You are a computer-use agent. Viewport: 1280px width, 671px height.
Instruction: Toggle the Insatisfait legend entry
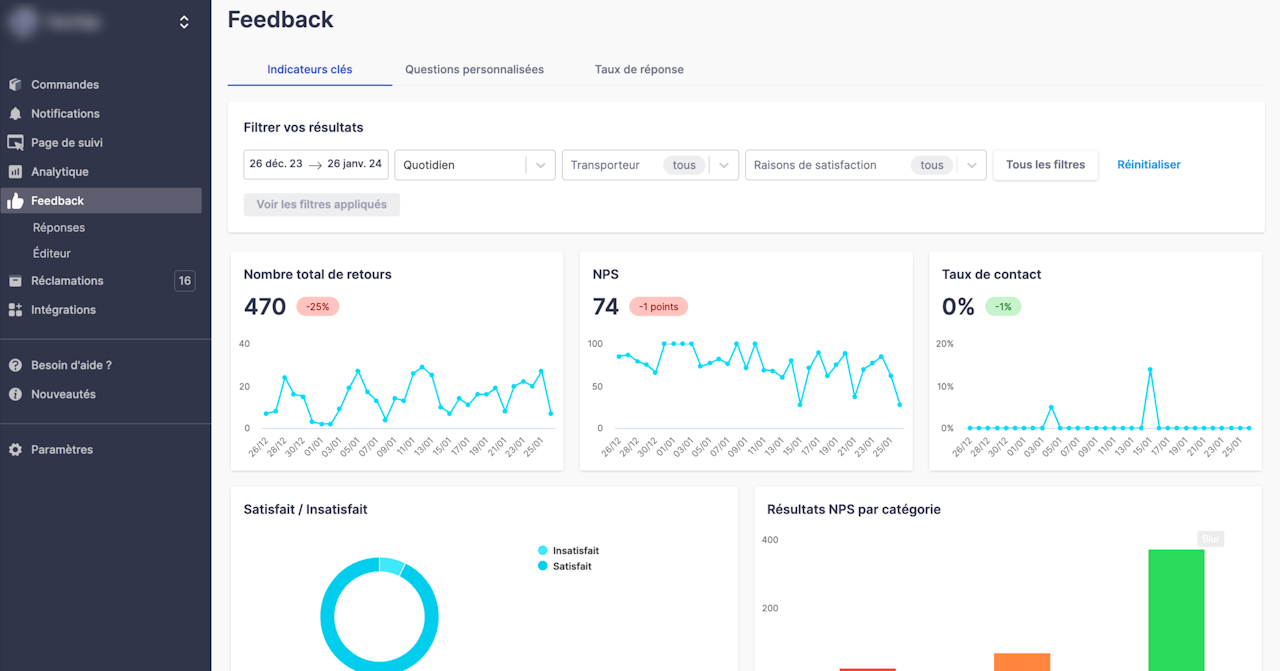click(568, 551)
